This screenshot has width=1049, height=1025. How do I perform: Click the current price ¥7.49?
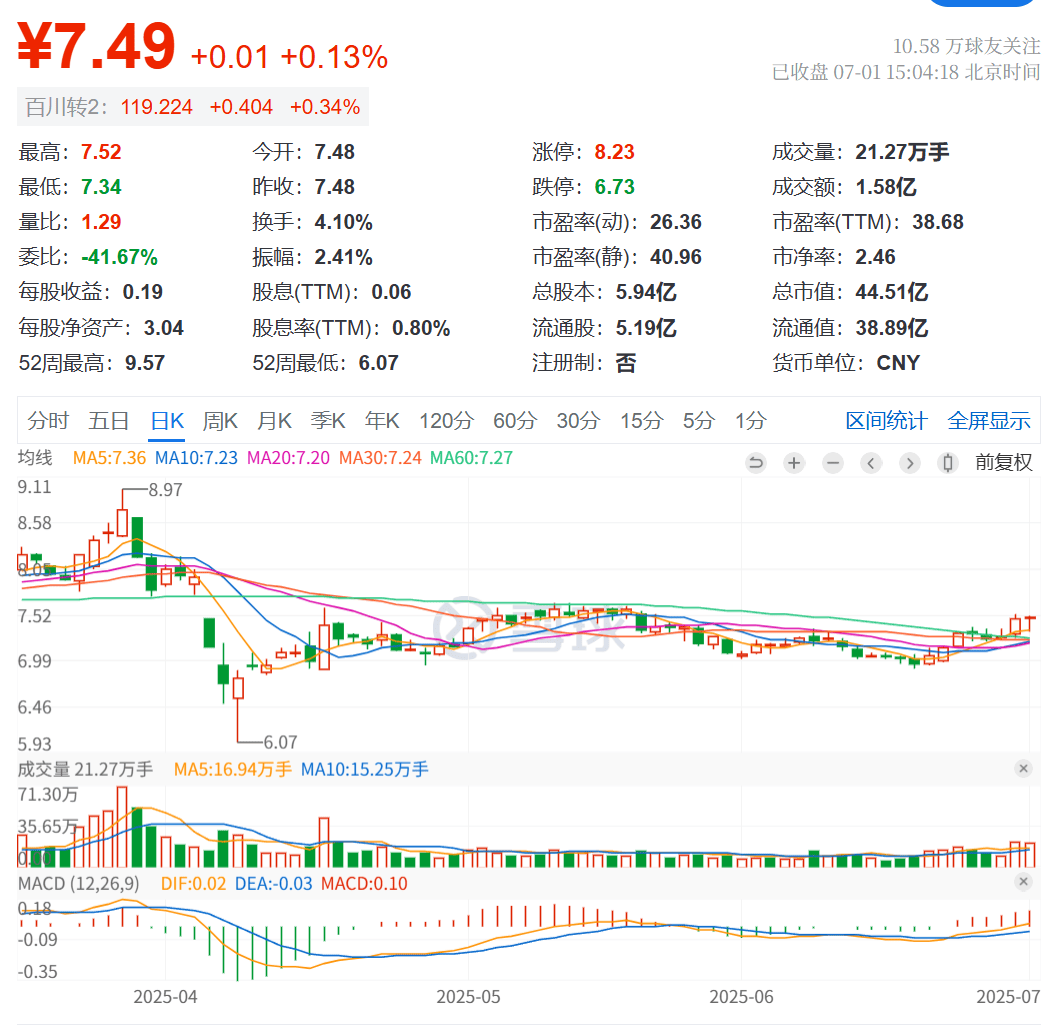(x=96, y=45)
